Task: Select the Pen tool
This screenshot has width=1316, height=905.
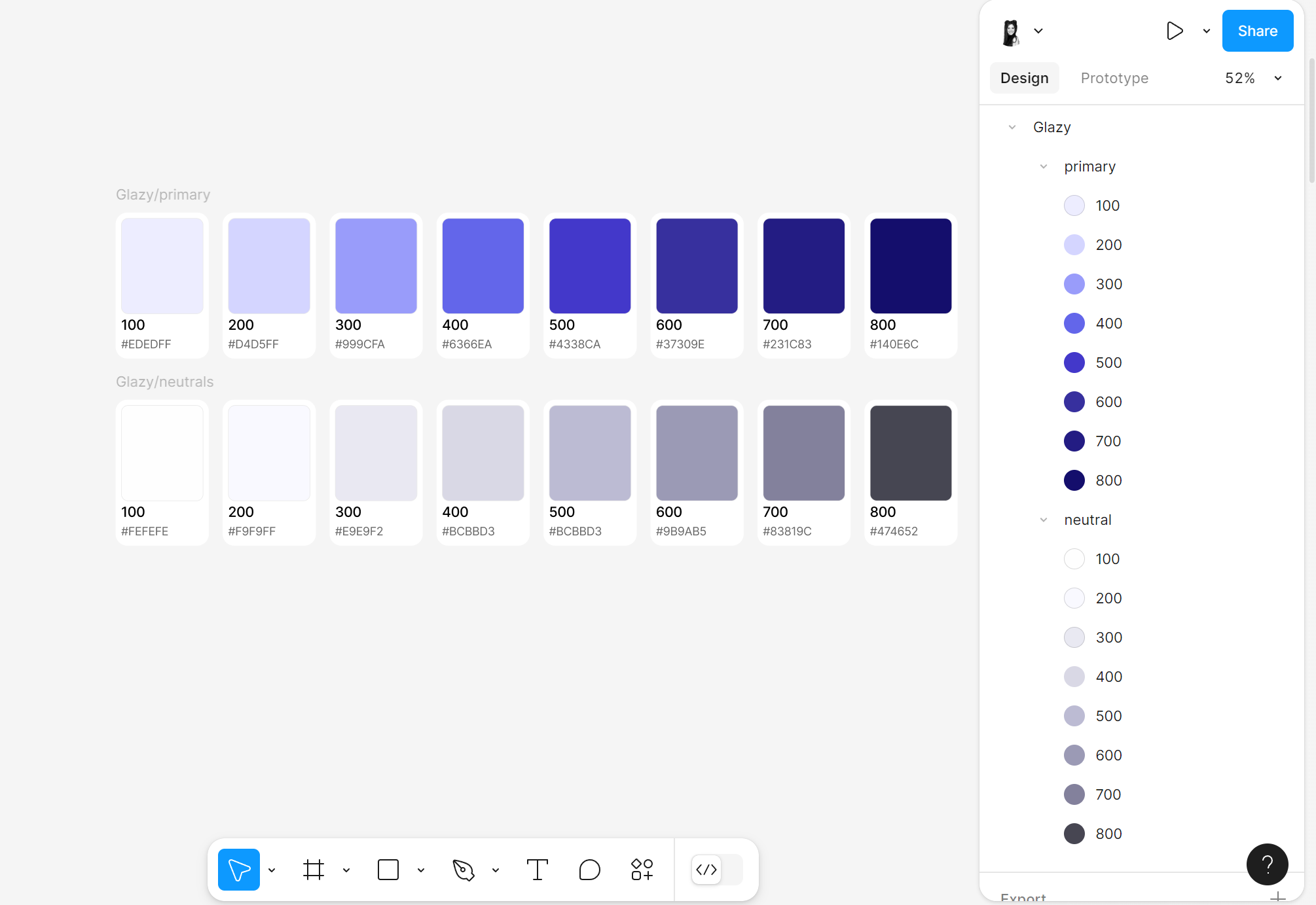Action: [x=464, y=870]
